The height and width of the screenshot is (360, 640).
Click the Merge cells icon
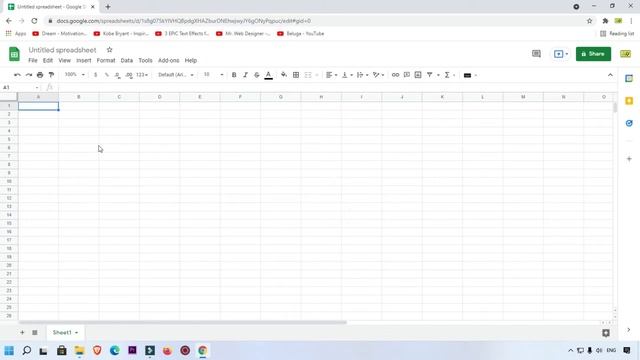[308, 75]
